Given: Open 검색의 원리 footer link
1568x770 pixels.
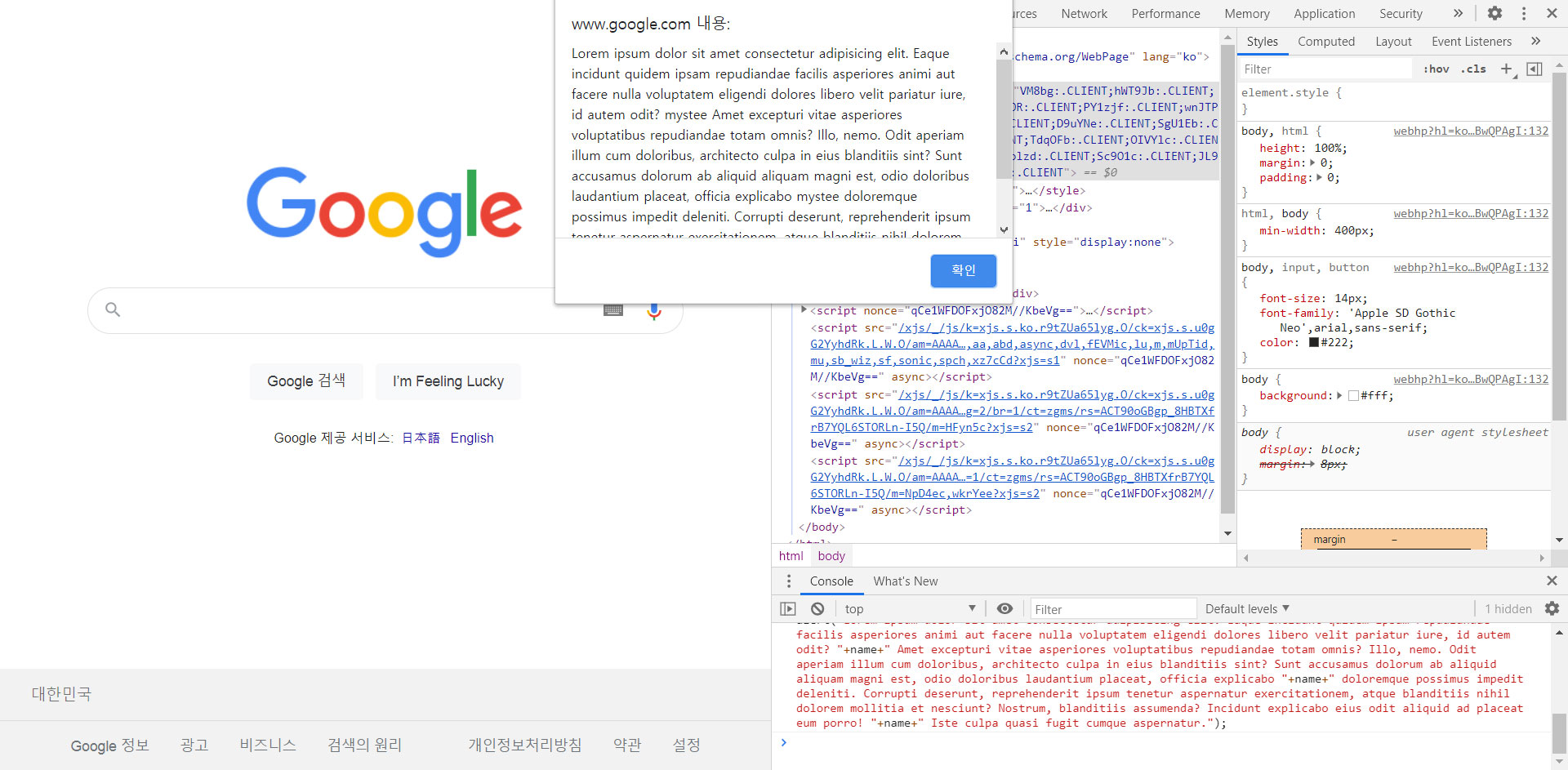Looking at the screenshot, I should 364,746.
